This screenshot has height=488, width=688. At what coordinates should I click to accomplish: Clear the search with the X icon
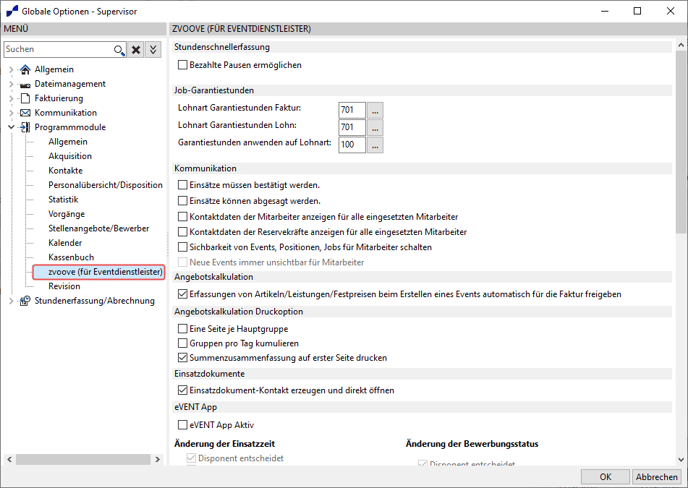136,50
